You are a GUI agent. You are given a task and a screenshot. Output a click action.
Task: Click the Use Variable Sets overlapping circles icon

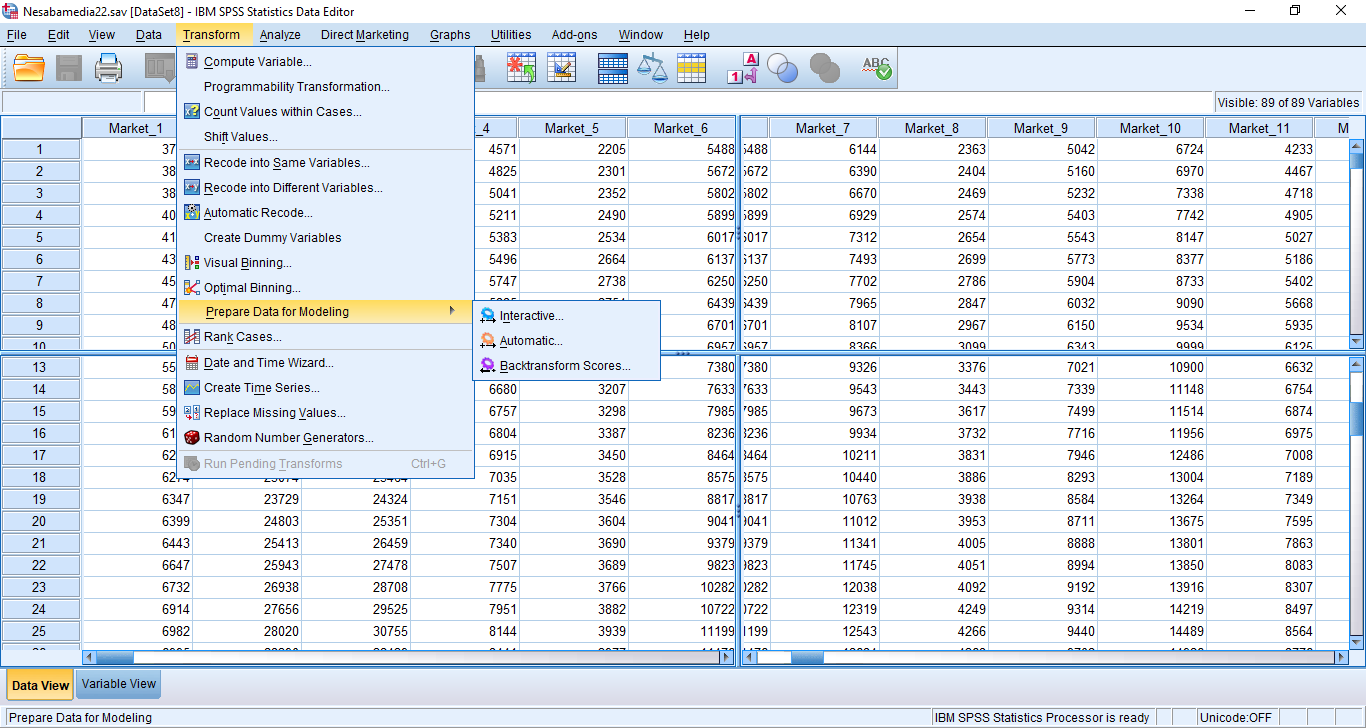tap(783, 68)
